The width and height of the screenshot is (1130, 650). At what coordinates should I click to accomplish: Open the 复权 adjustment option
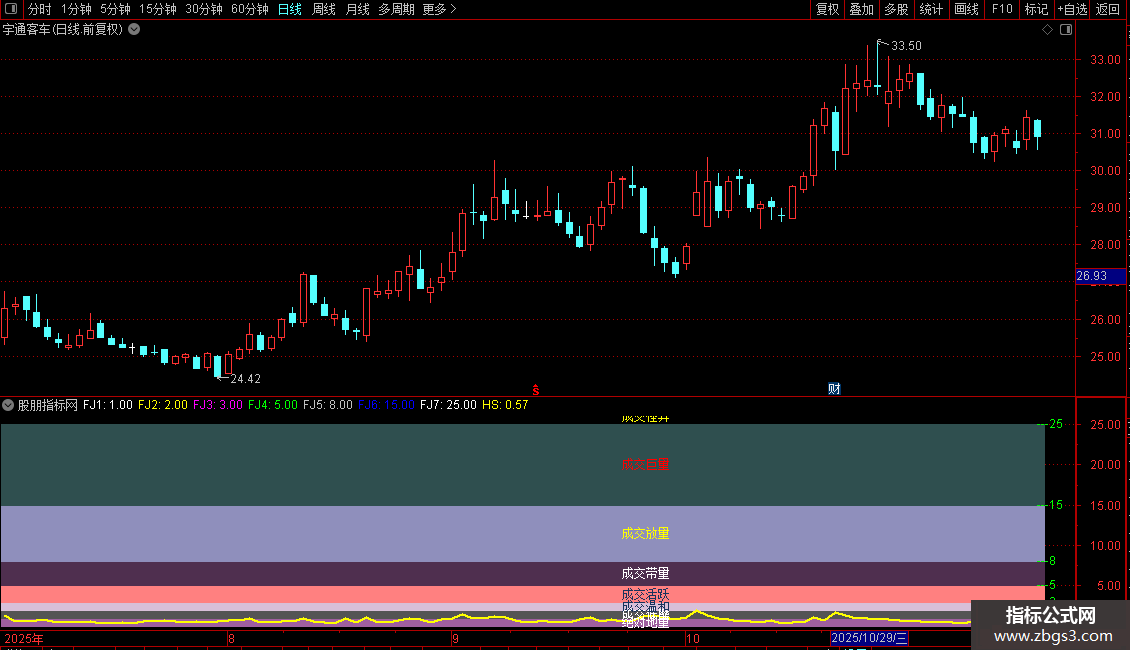pyautogui.click(x=827, y=9)
